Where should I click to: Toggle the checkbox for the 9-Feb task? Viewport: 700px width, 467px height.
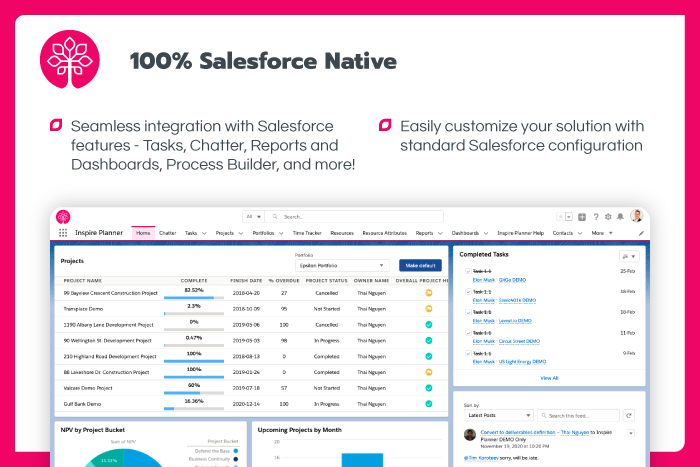pyautogui.click(x=468, y=353)
